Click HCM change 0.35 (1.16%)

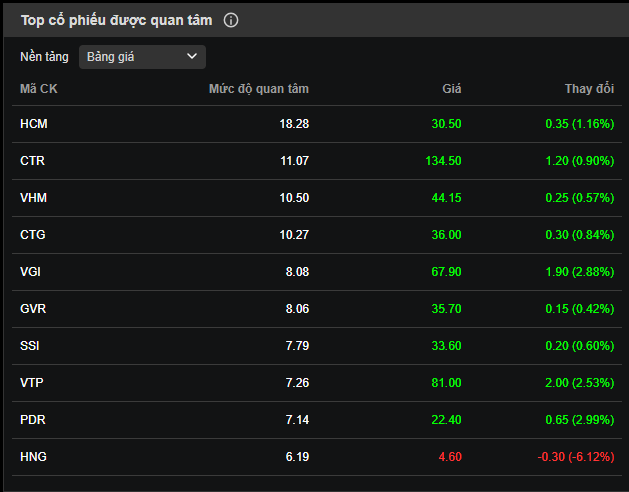580,124
